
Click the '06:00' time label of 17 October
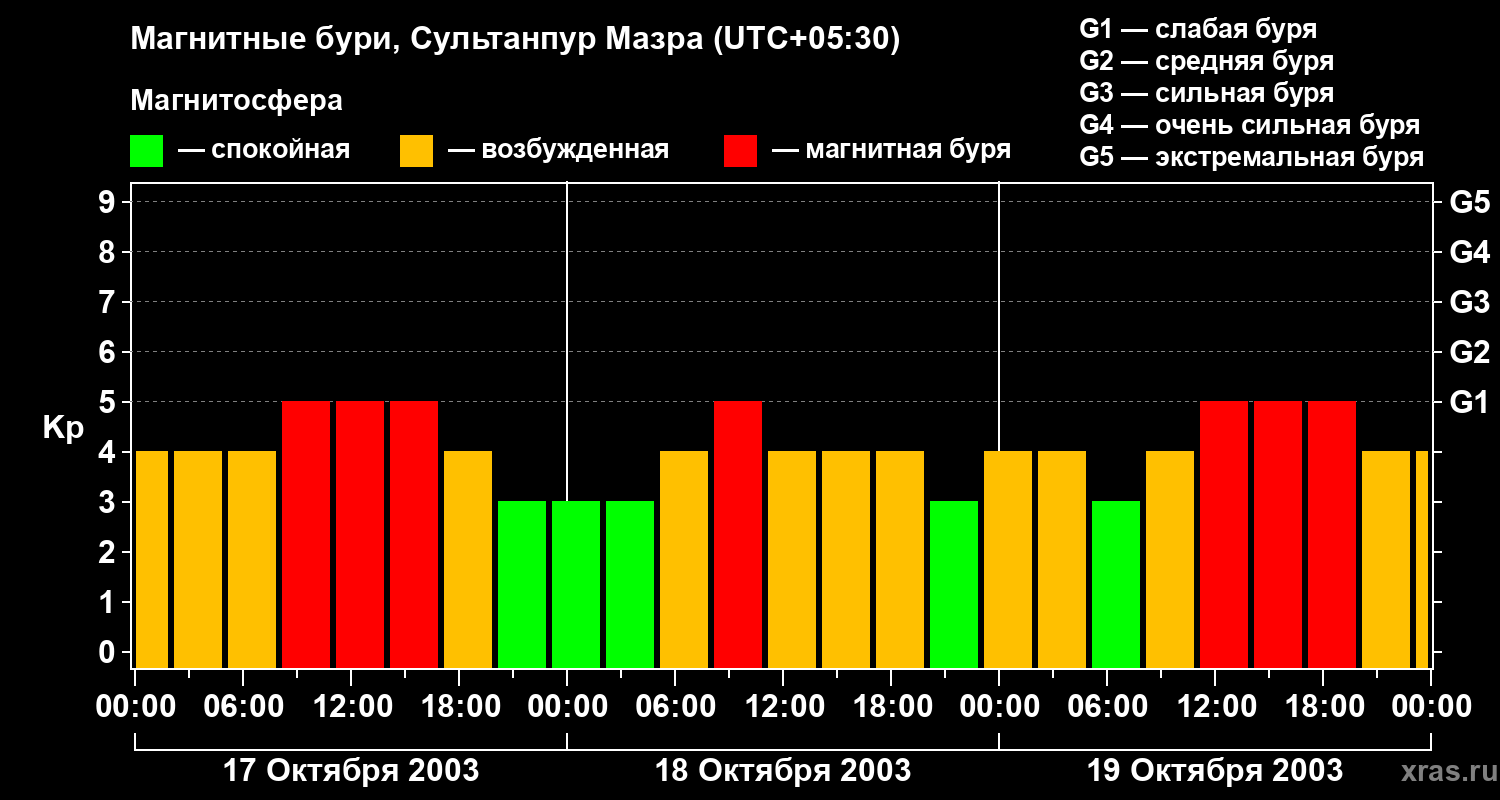(243, 707)
